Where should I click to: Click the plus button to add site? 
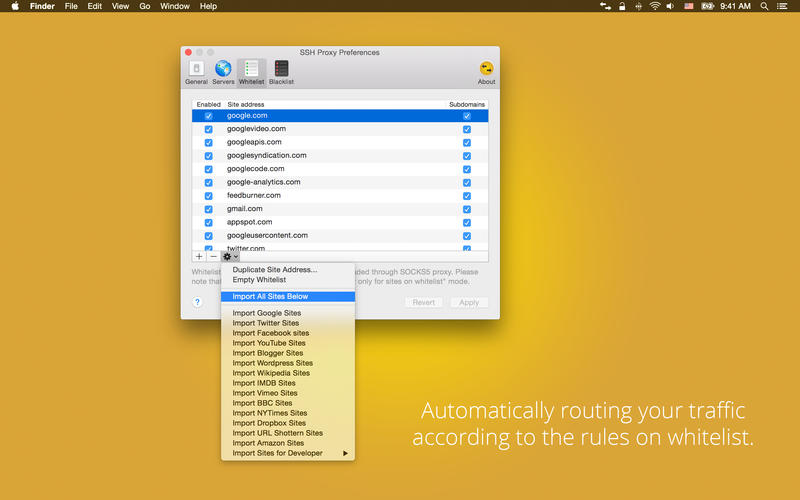click(x=199, y=257)
